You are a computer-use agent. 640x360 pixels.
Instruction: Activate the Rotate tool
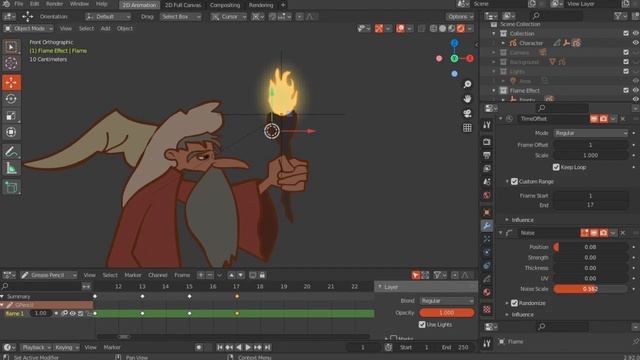tap(11, 99)
